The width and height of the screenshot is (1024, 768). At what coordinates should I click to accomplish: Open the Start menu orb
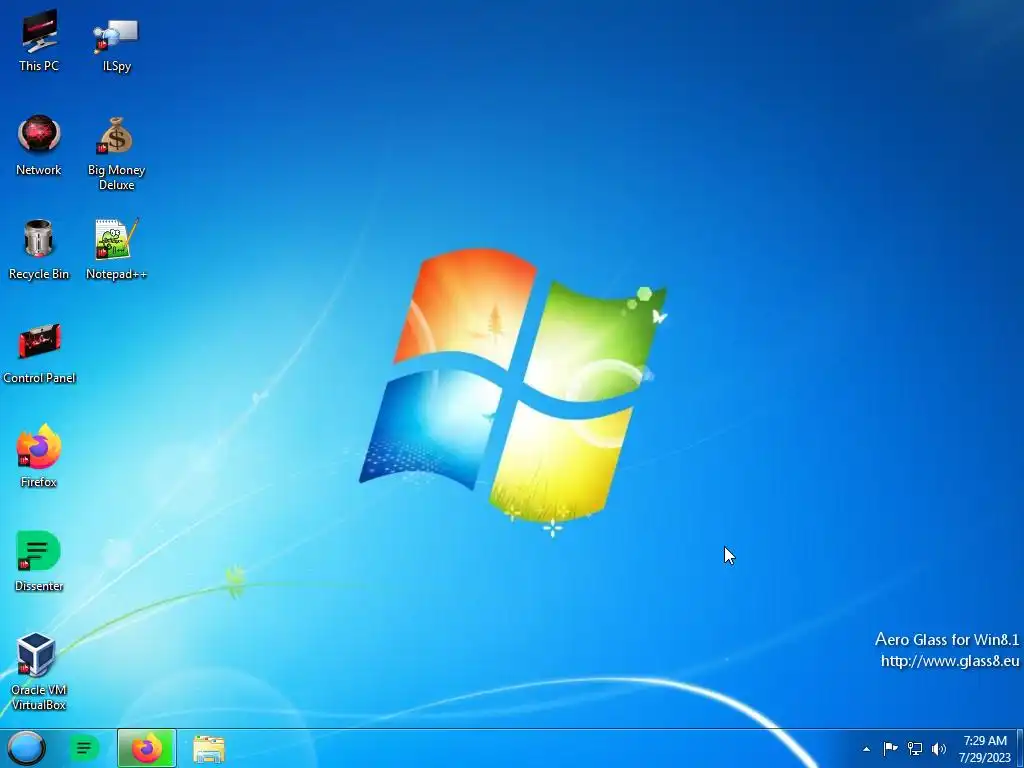tap(27, 748)
